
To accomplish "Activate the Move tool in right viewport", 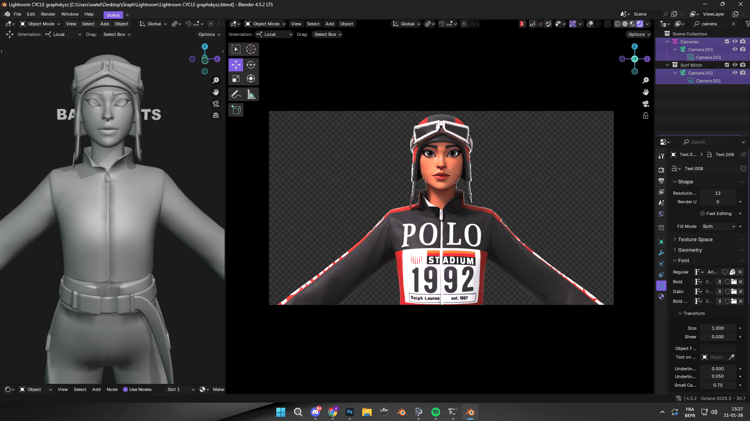I will click(x=236, y=65).
